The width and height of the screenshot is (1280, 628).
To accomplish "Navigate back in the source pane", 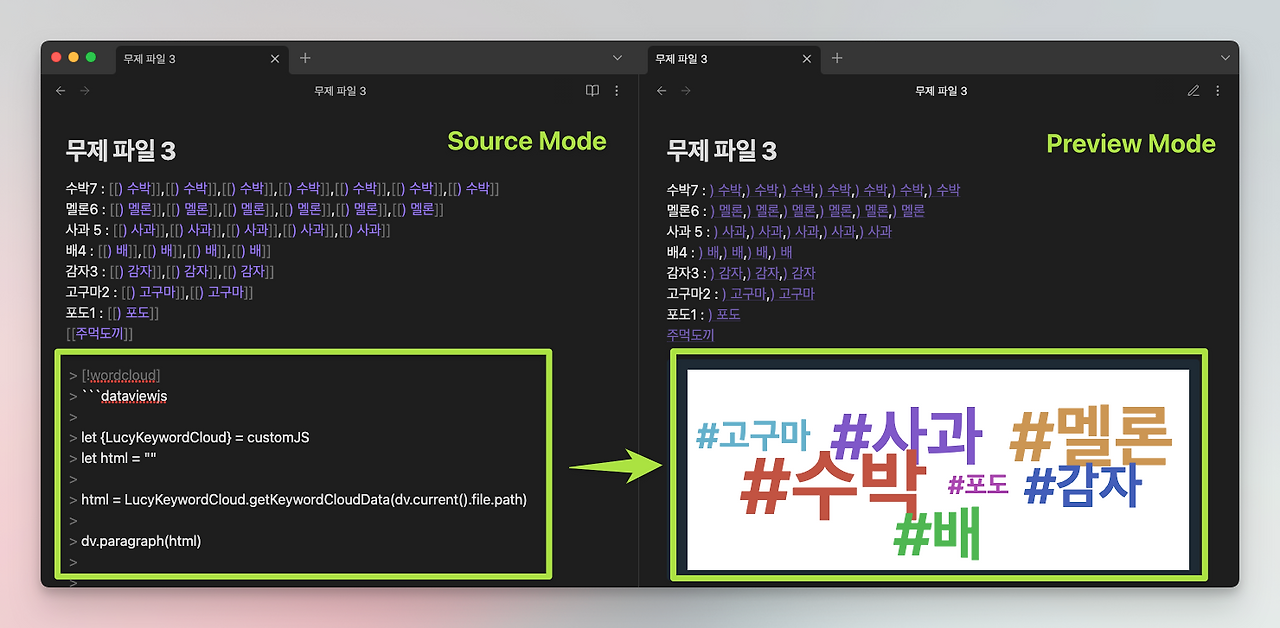I will tap(61, 91).
